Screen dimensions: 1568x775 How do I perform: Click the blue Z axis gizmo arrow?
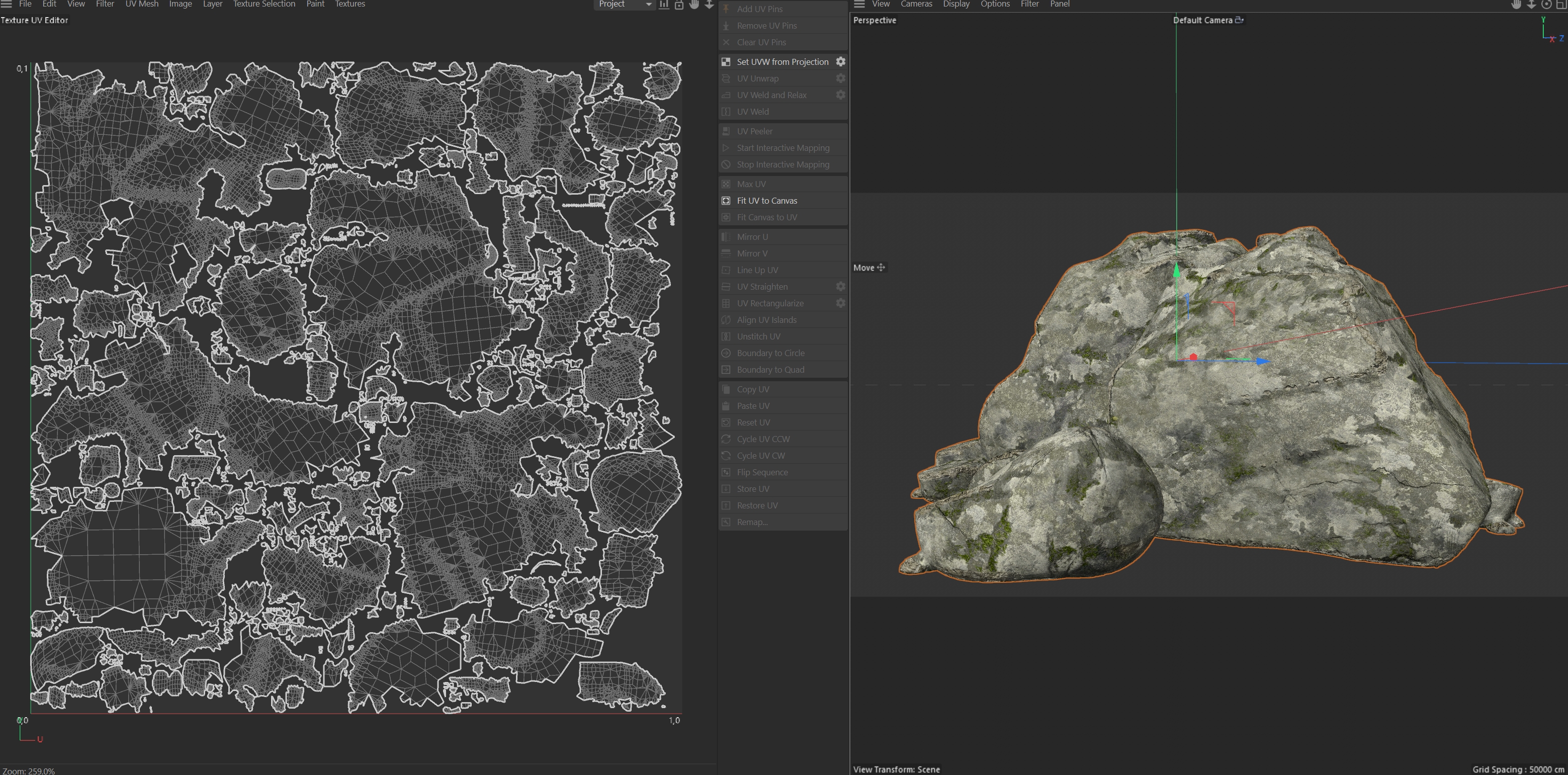pyautogui.click(x=1262, y=361)
